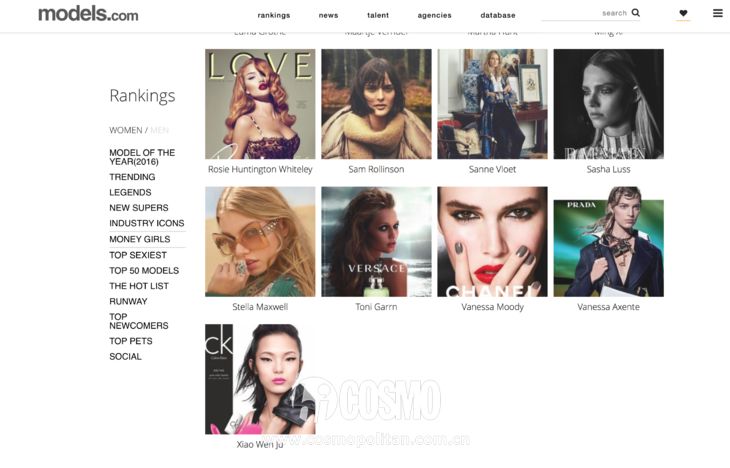Viewport: 730px width, 468px height.
Task: Switch rankings to MEN
Action: pos(160,130)
